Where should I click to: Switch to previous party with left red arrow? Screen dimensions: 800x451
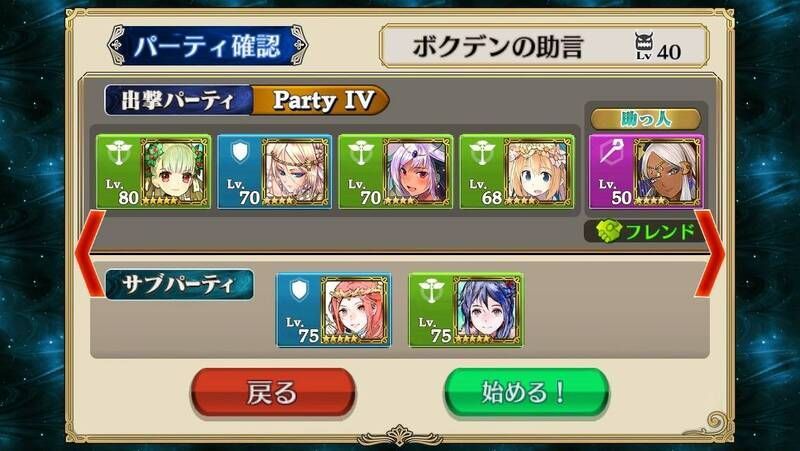tap(91, 253)
